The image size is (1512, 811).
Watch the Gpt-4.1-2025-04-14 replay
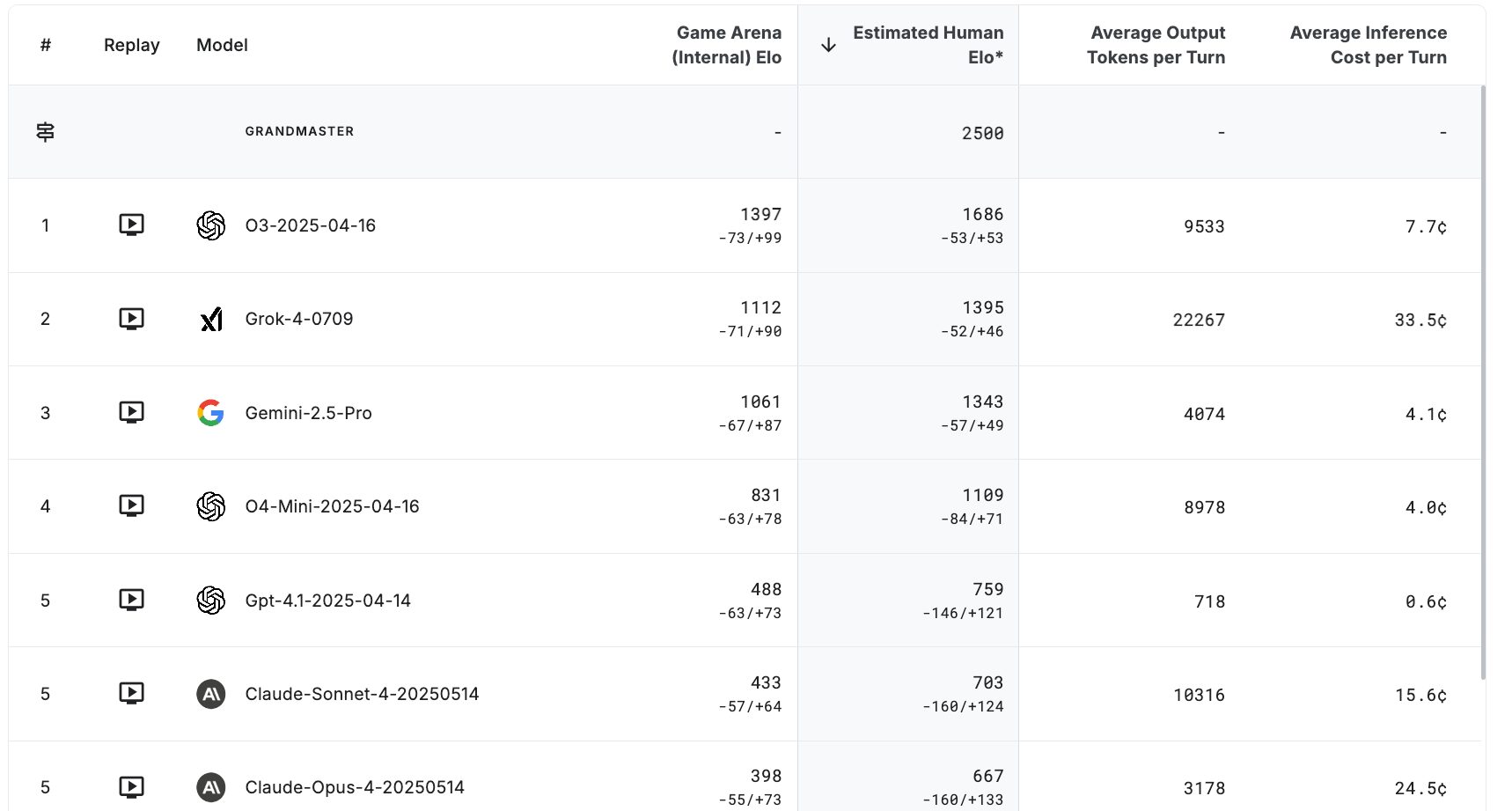coord(131,601)
